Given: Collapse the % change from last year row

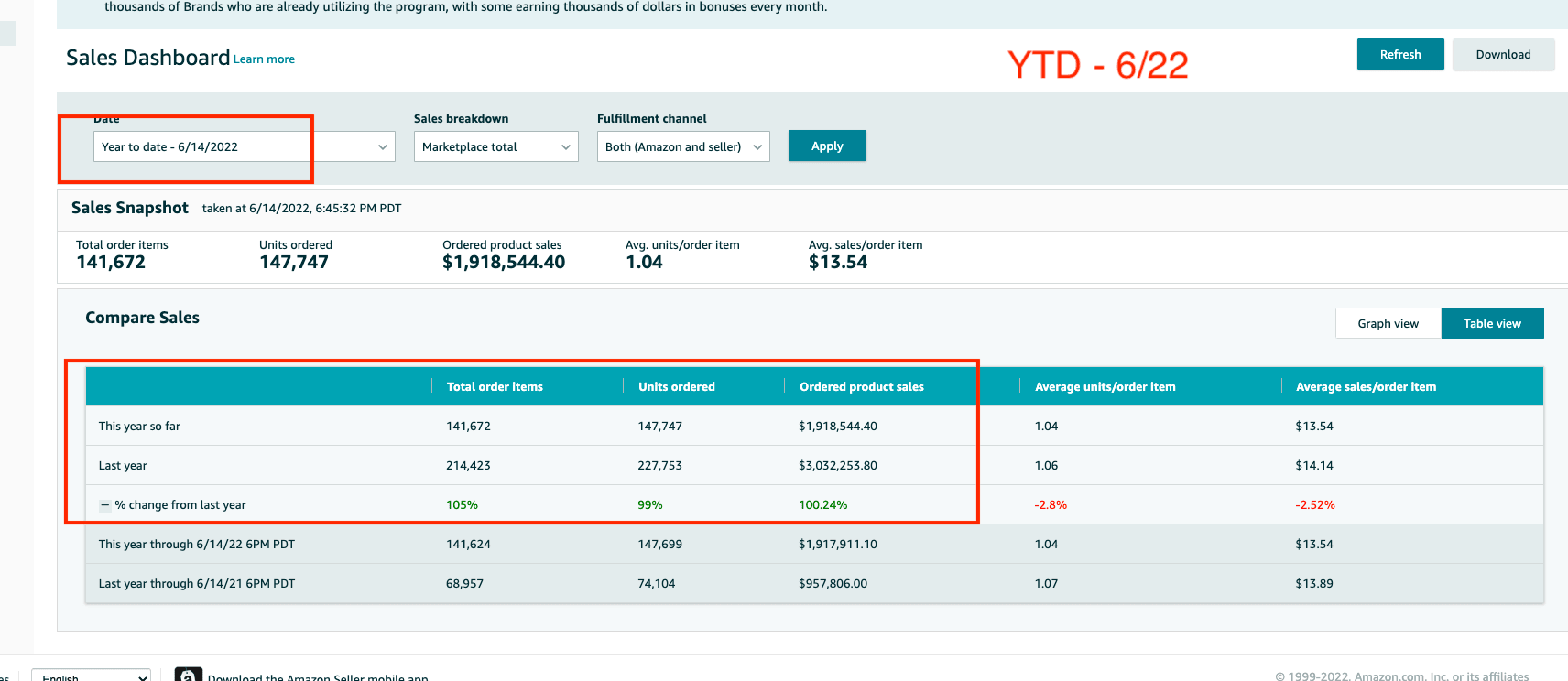Looking at the screenshot, I should coord(104,505).
